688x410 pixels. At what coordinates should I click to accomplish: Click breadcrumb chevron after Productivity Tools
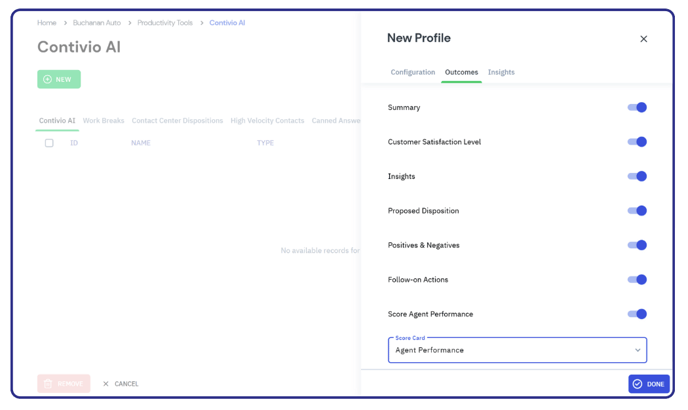point(201,23)
